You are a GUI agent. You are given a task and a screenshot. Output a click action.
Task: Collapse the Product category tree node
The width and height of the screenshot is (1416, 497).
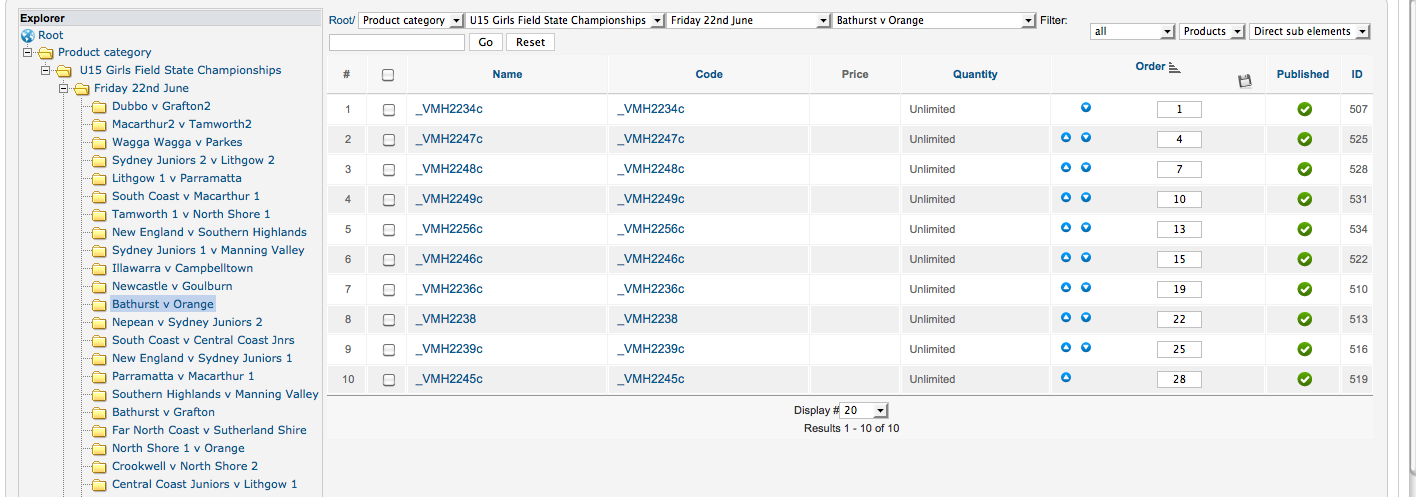[x=29, y=53]
